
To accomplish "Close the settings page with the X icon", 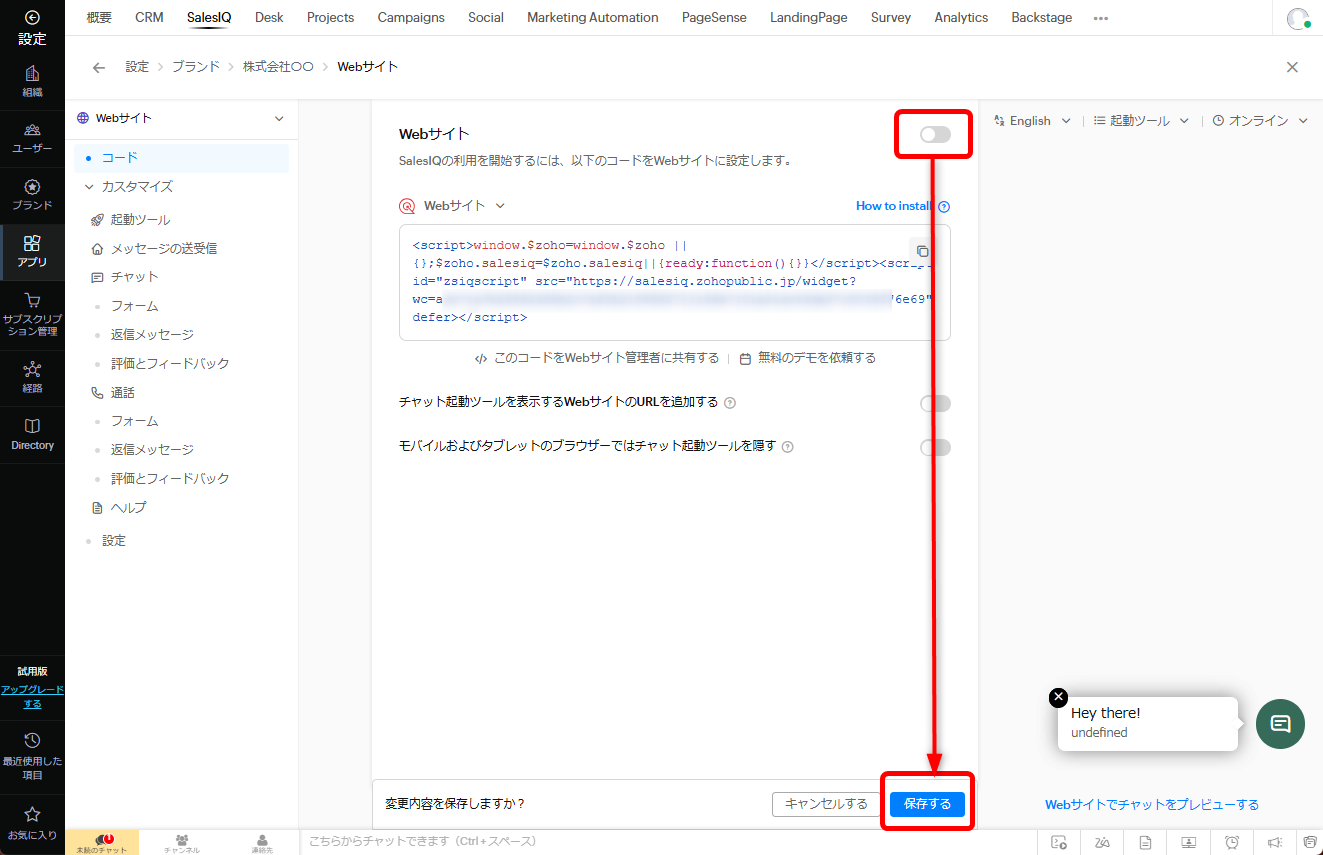I will tap(1292, 67).
